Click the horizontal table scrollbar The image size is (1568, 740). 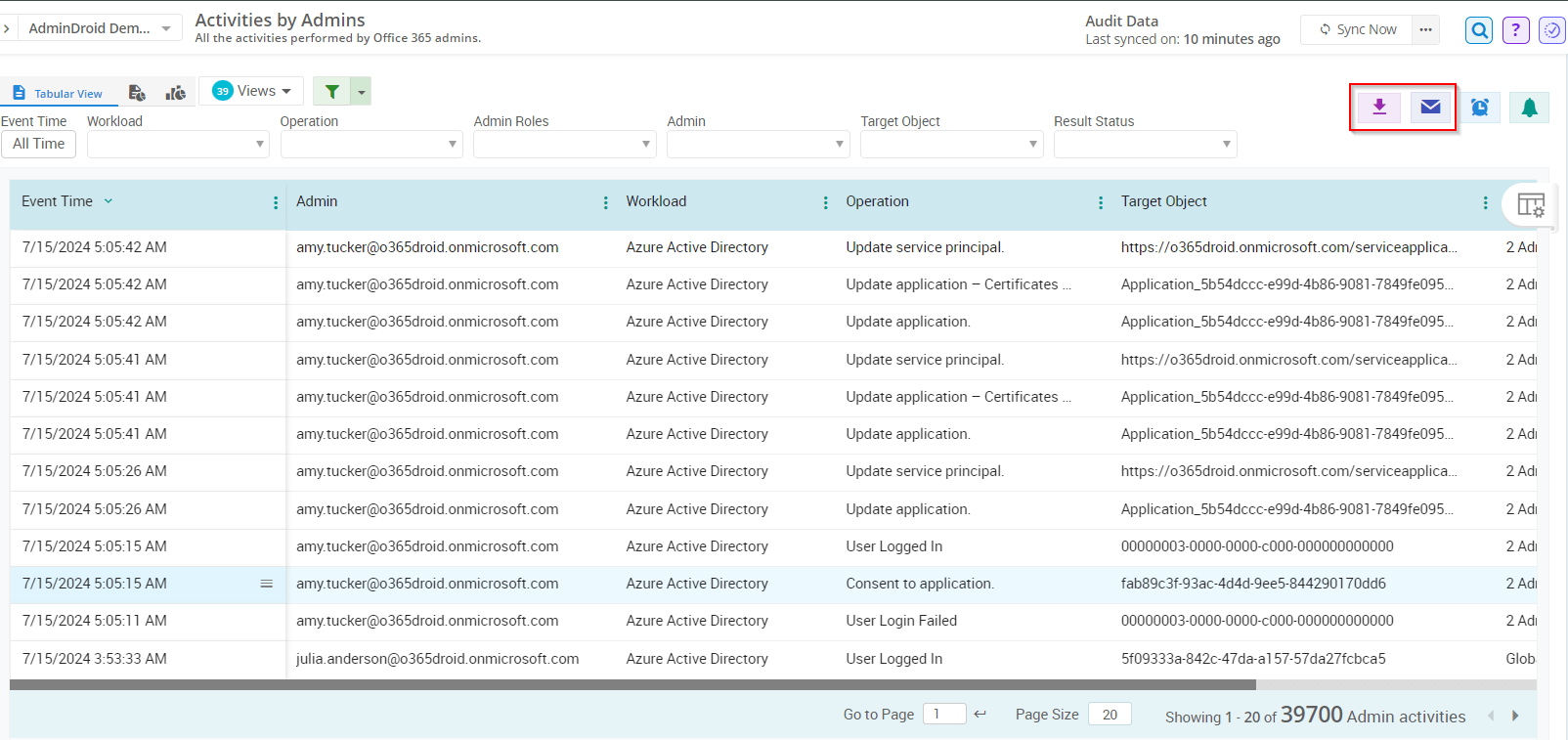(632, 685)
